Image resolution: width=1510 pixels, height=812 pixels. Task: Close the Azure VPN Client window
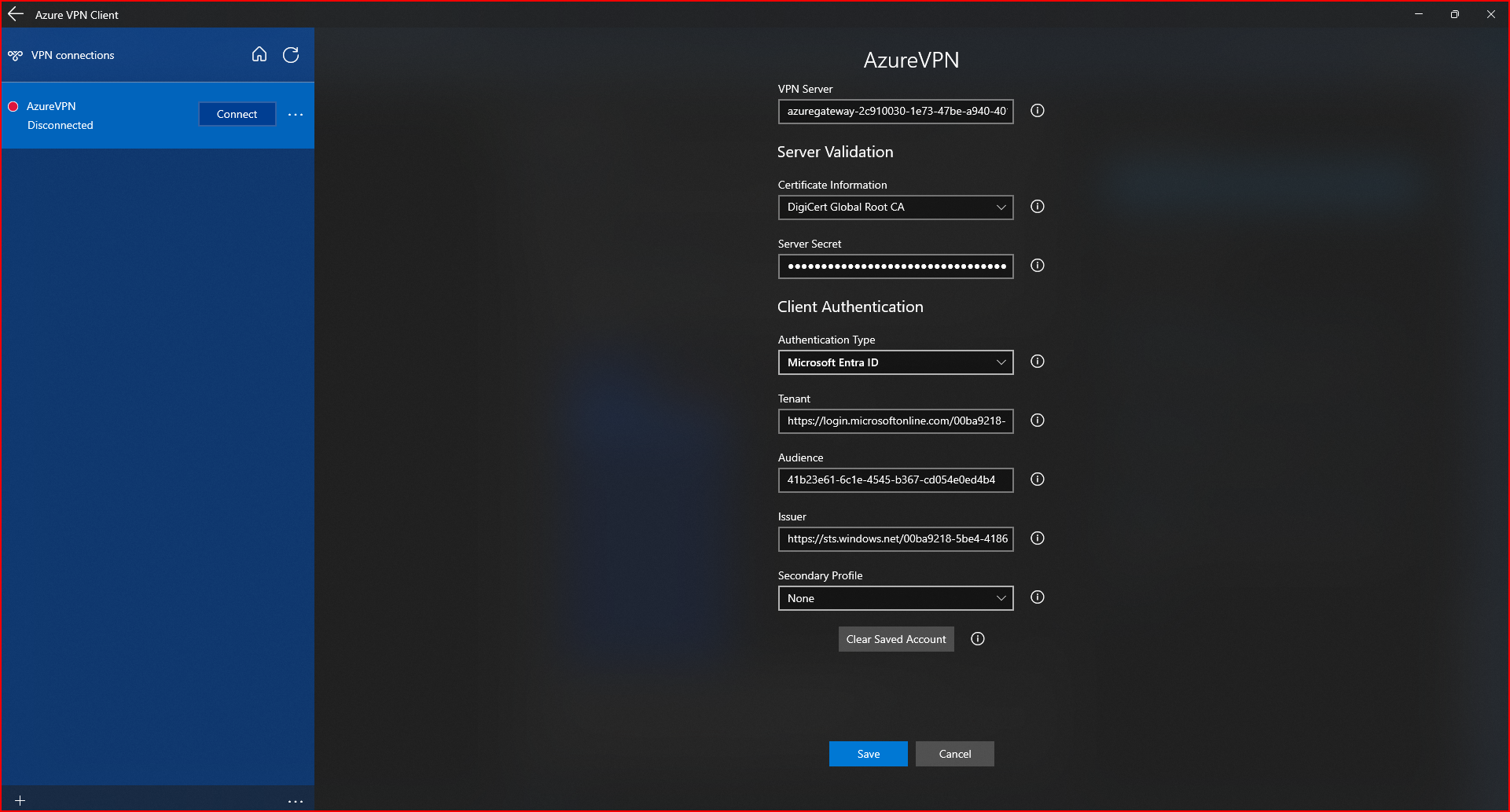click(x=1491, y=14)
